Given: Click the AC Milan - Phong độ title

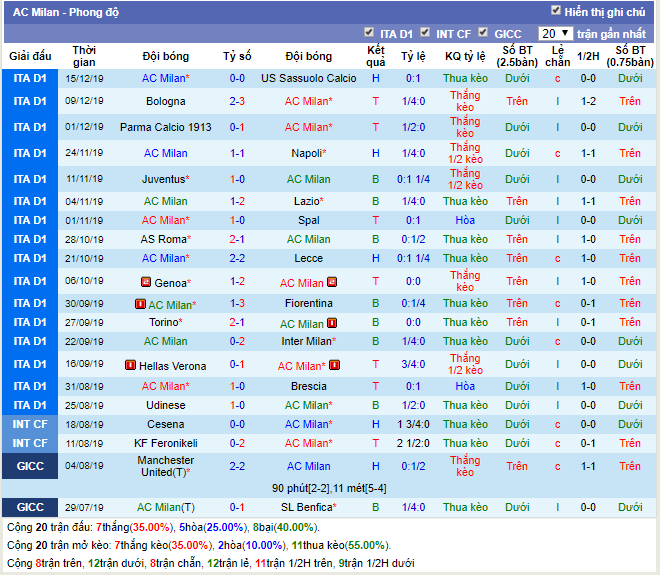Looking at the screenshot, I should [x=66, y=12].
